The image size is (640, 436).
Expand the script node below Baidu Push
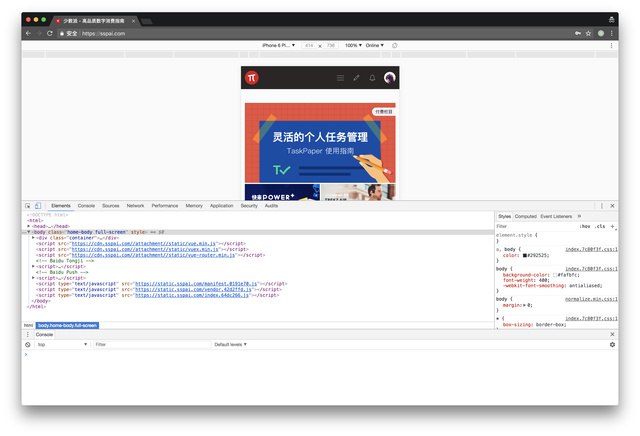pyautogui.click(x=33, y=278)
